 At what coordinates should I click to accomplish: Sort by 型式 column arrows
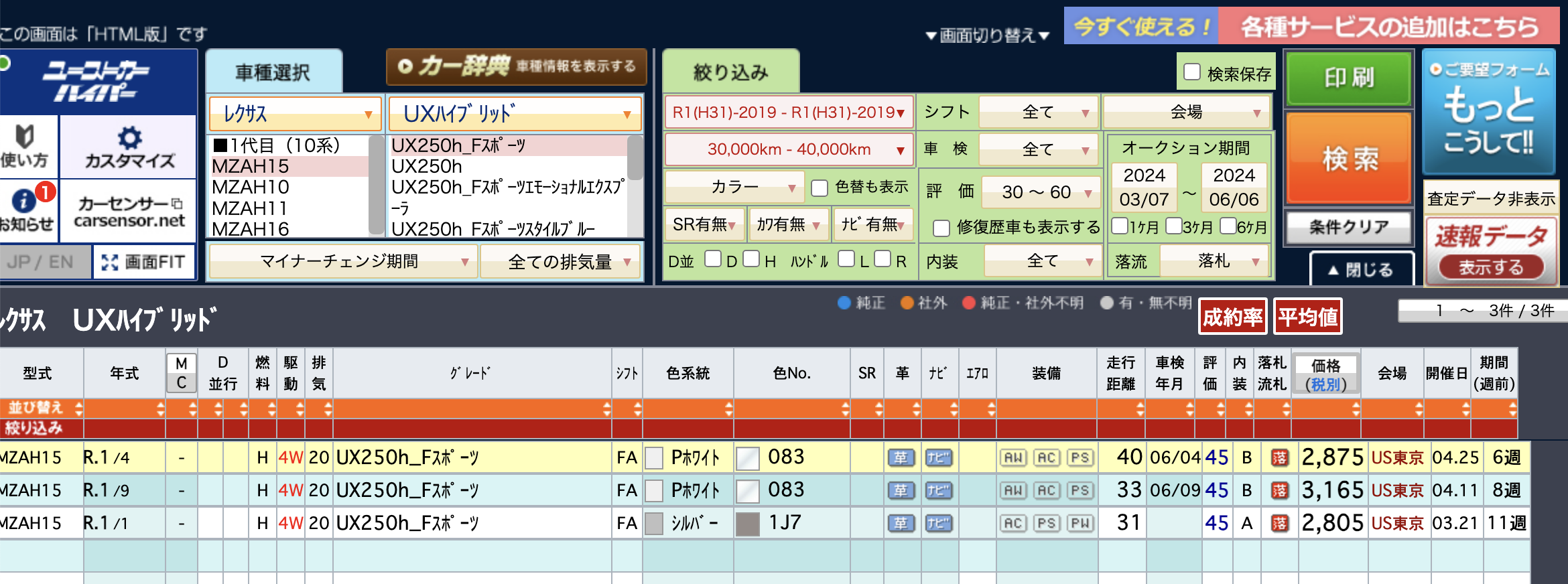[x=78, y=409]
